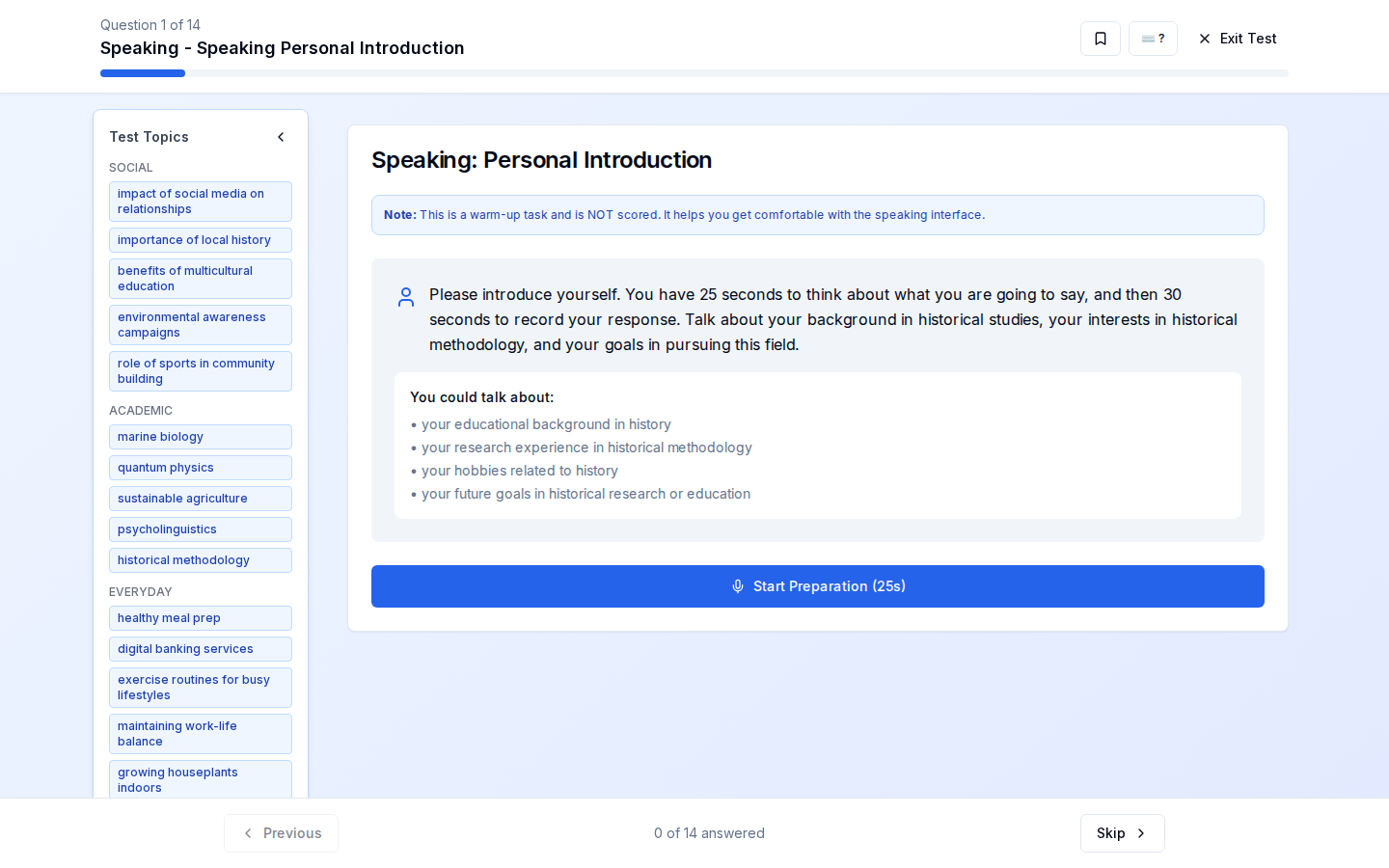Click the microphone icon on Start Preparation
The height and width of the screenshot is (868, 1389).
click(x=738, y=586)
